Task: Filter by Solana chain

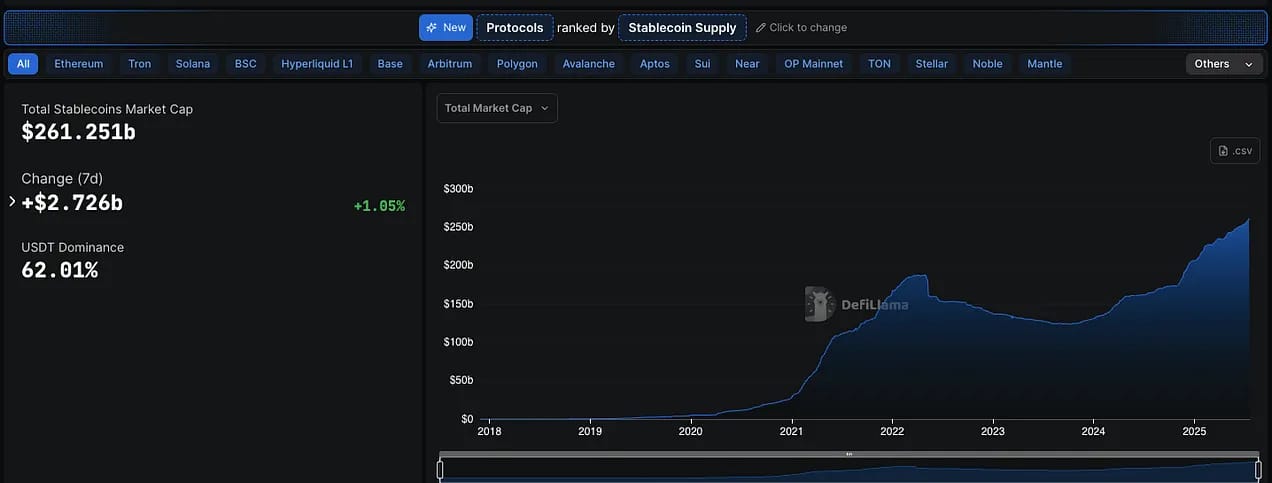Action: (193, 64)
